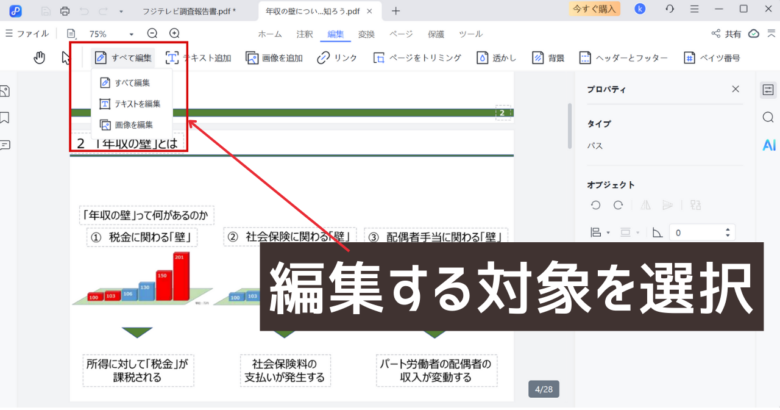This screenshot has height=410, width=780.
Task: Choose 画像を編集 from the edit menu
Action: click(126, 124)
